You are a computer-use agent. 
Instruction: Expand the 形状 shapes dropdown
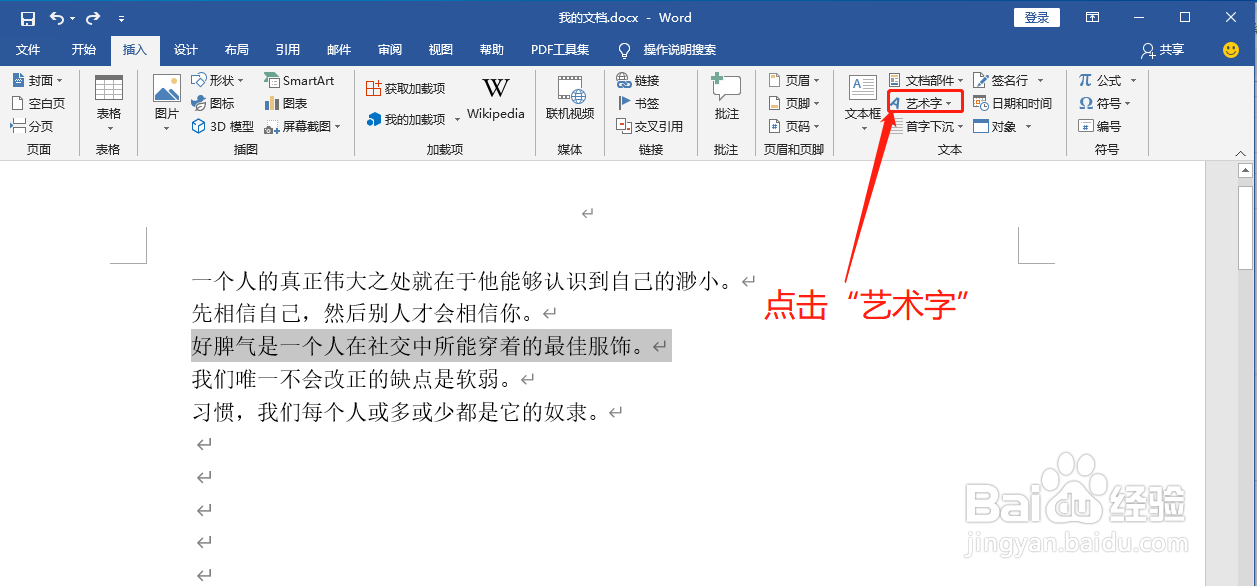(214, 79)
